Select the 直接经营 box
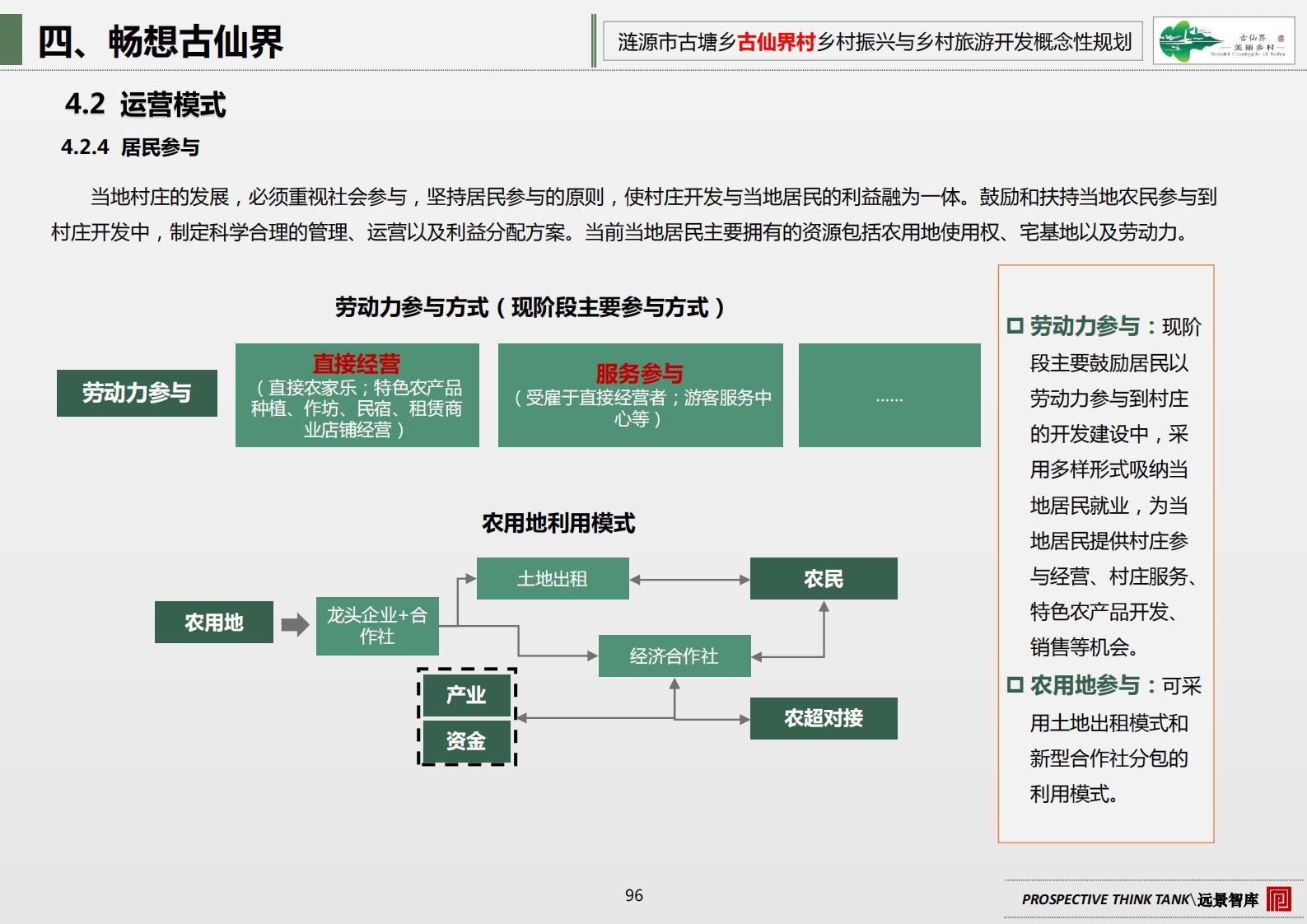 coord(357,395)
